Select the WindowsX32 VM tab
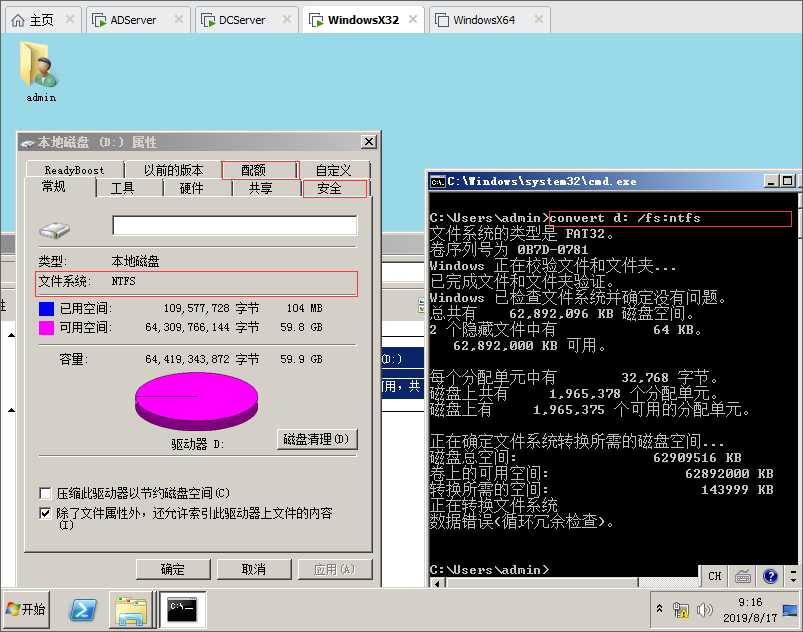 pyautogui.click(x=363, y=20)
